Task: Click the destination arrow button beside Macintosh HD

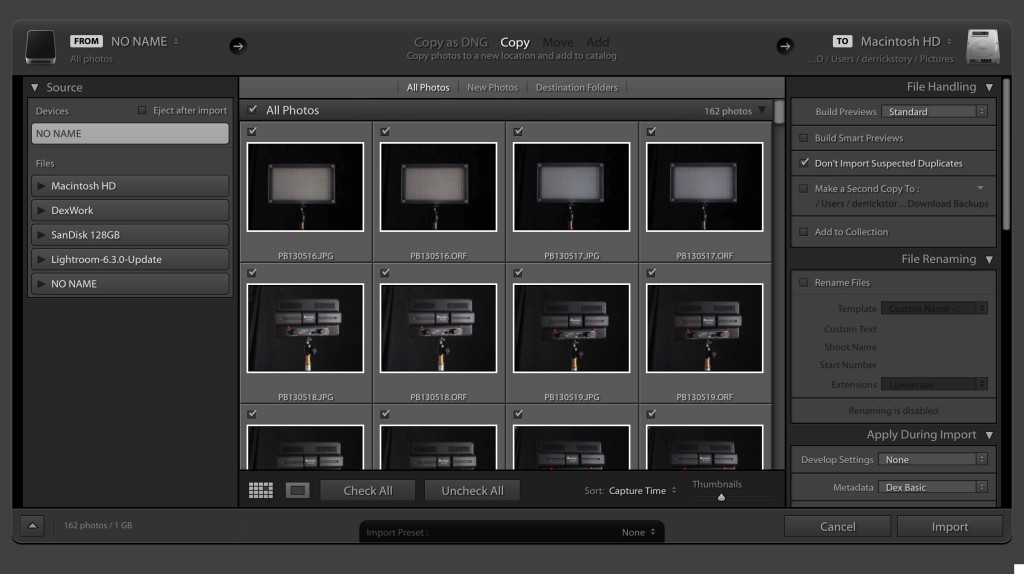Action: pyautogui.click(x=784, y=45)
